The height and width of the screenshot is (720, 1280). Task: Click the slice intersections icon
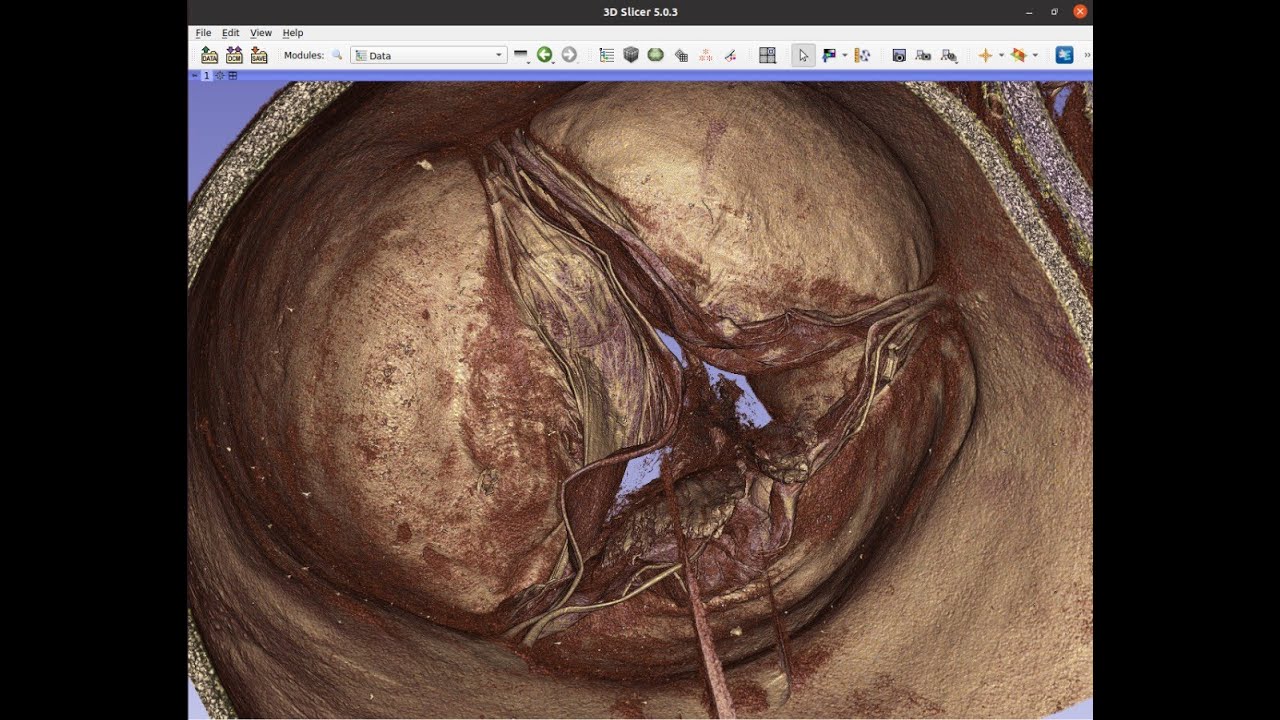(1018, 55)
